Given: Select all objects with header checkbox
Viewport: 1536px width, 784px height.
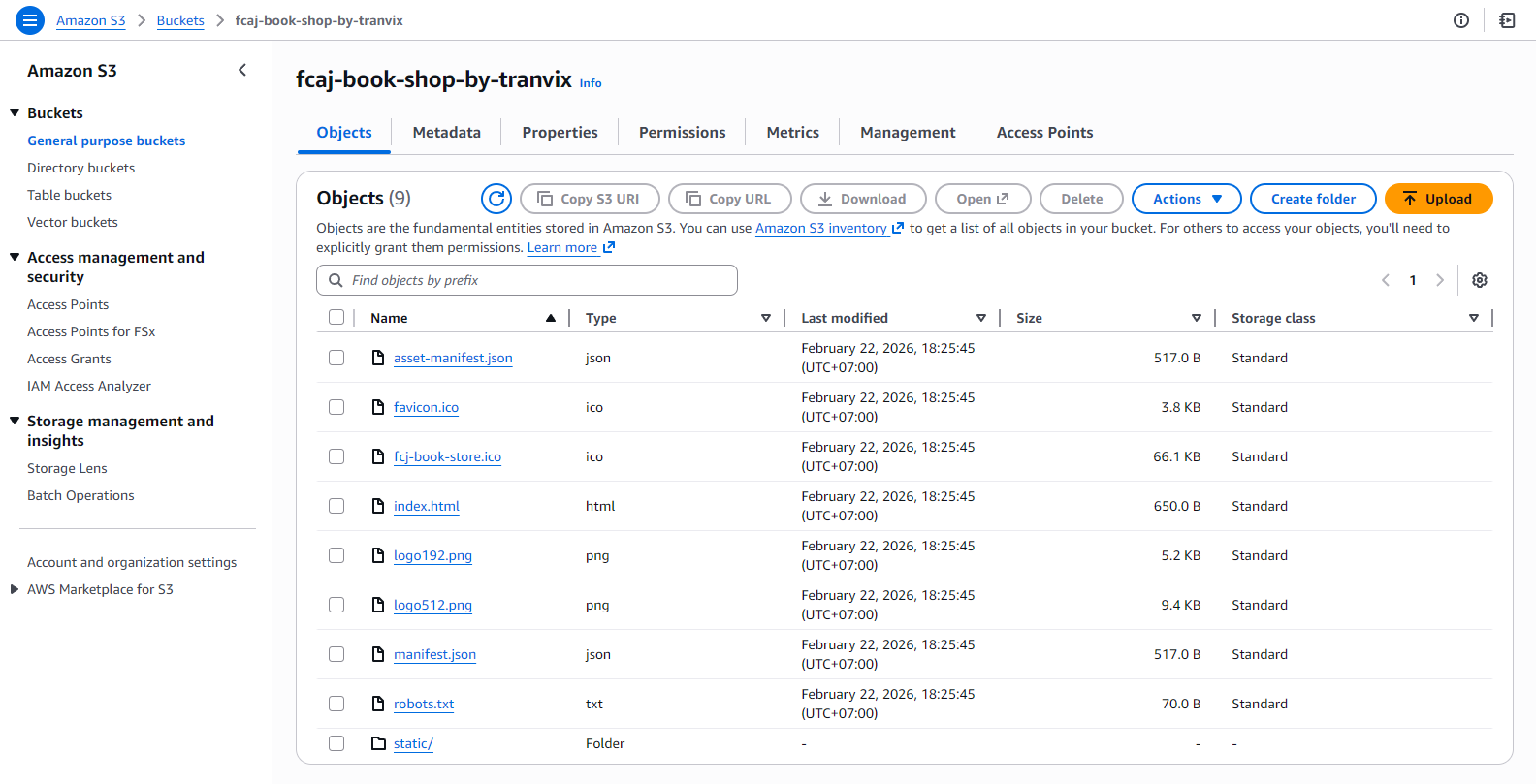Looking at the screenshot, I should [336, 317].
